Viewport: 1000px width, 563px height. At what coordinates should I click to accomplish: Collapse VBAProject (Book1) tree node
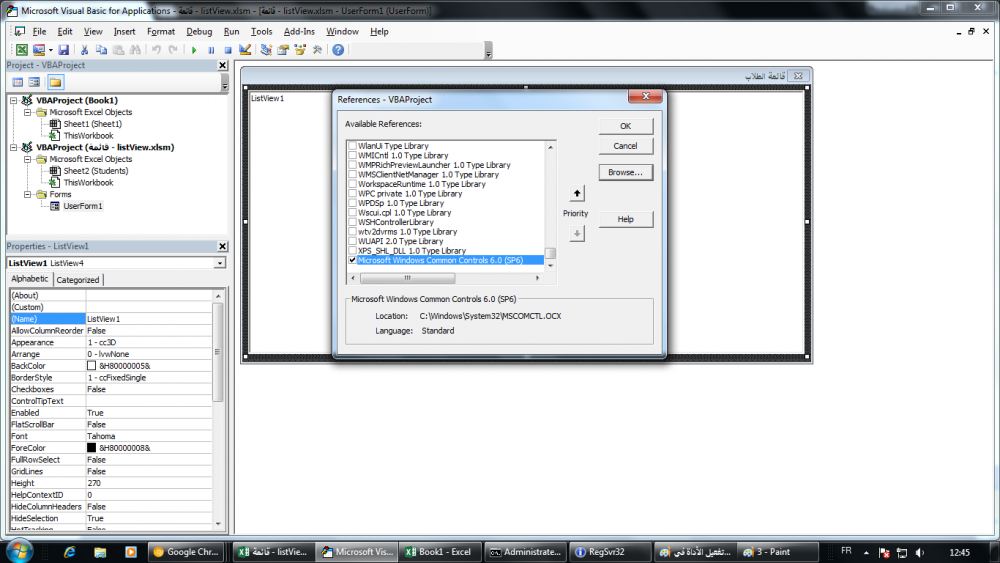(x=13, y=101)
